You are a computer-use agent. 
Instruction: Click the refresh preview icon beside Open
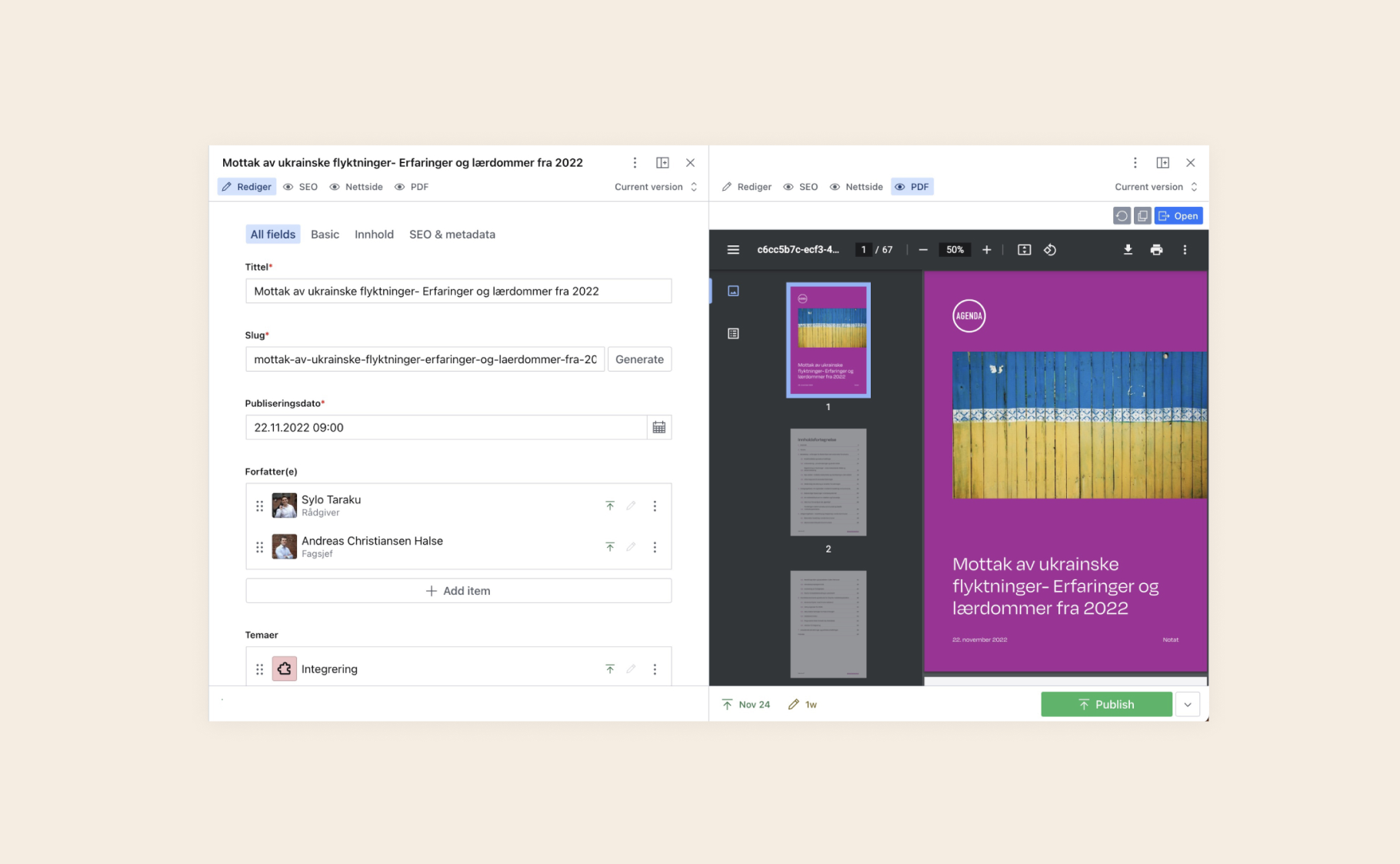pyautogui.click(x=1122, y=216)
